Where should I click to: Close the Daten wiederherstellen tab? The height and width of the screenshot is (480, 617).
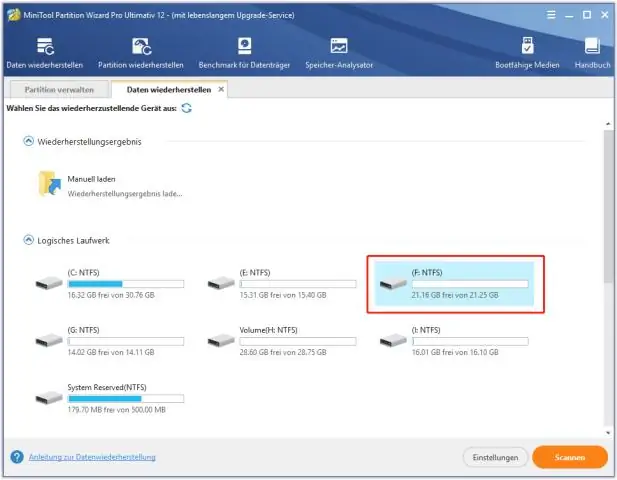221,89
